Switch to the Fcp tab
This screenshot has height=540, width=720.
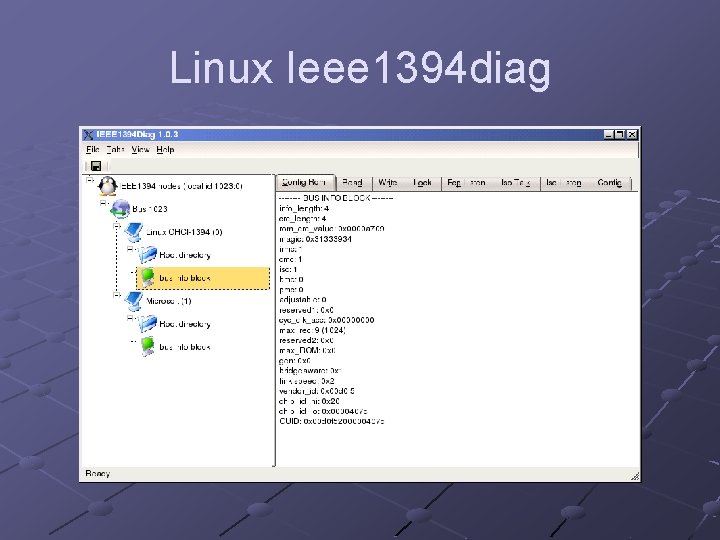coord(466,183)
